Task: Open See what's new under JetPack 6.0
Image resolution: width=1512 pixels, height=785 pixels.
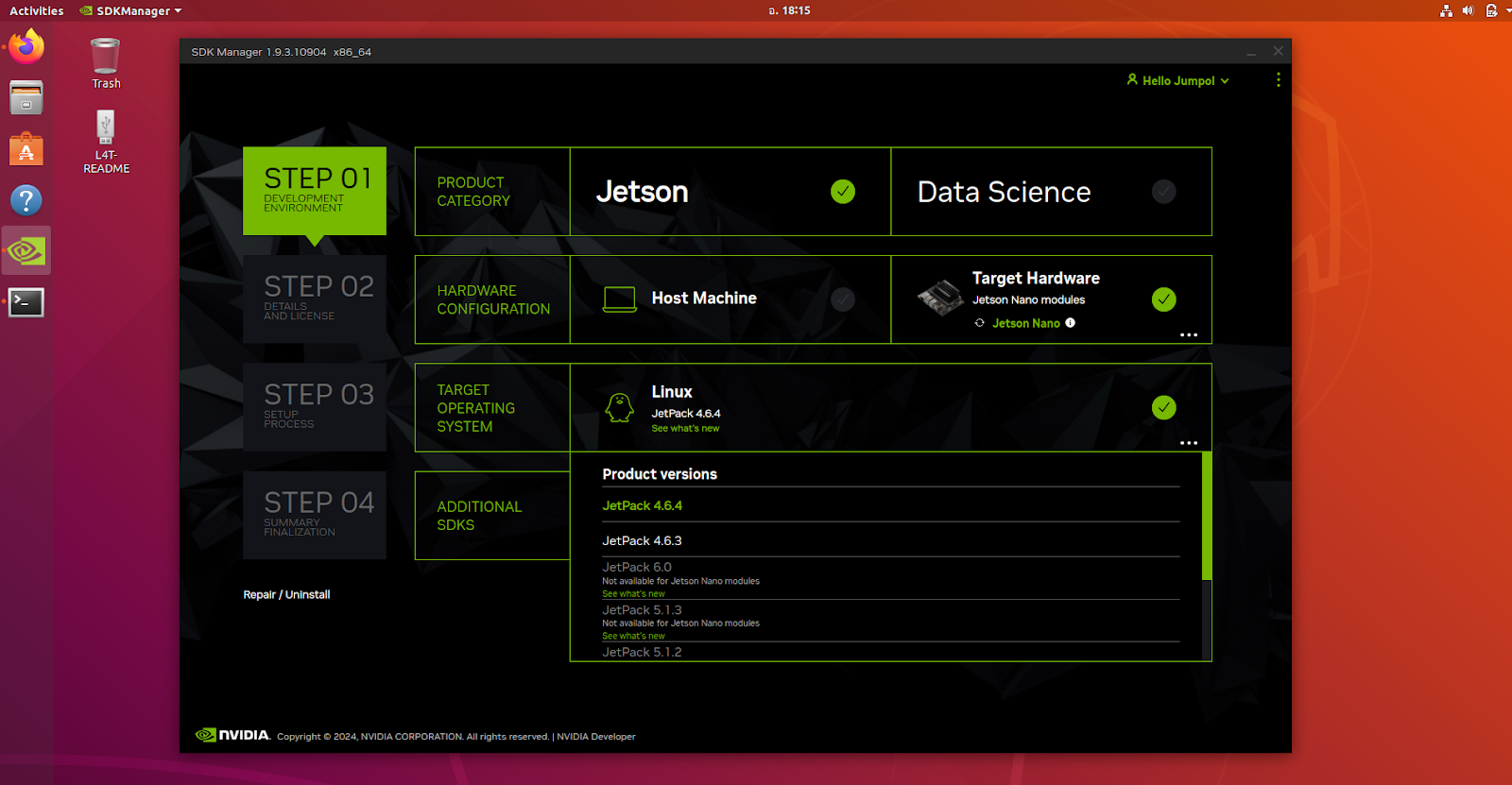Action: 633,594
